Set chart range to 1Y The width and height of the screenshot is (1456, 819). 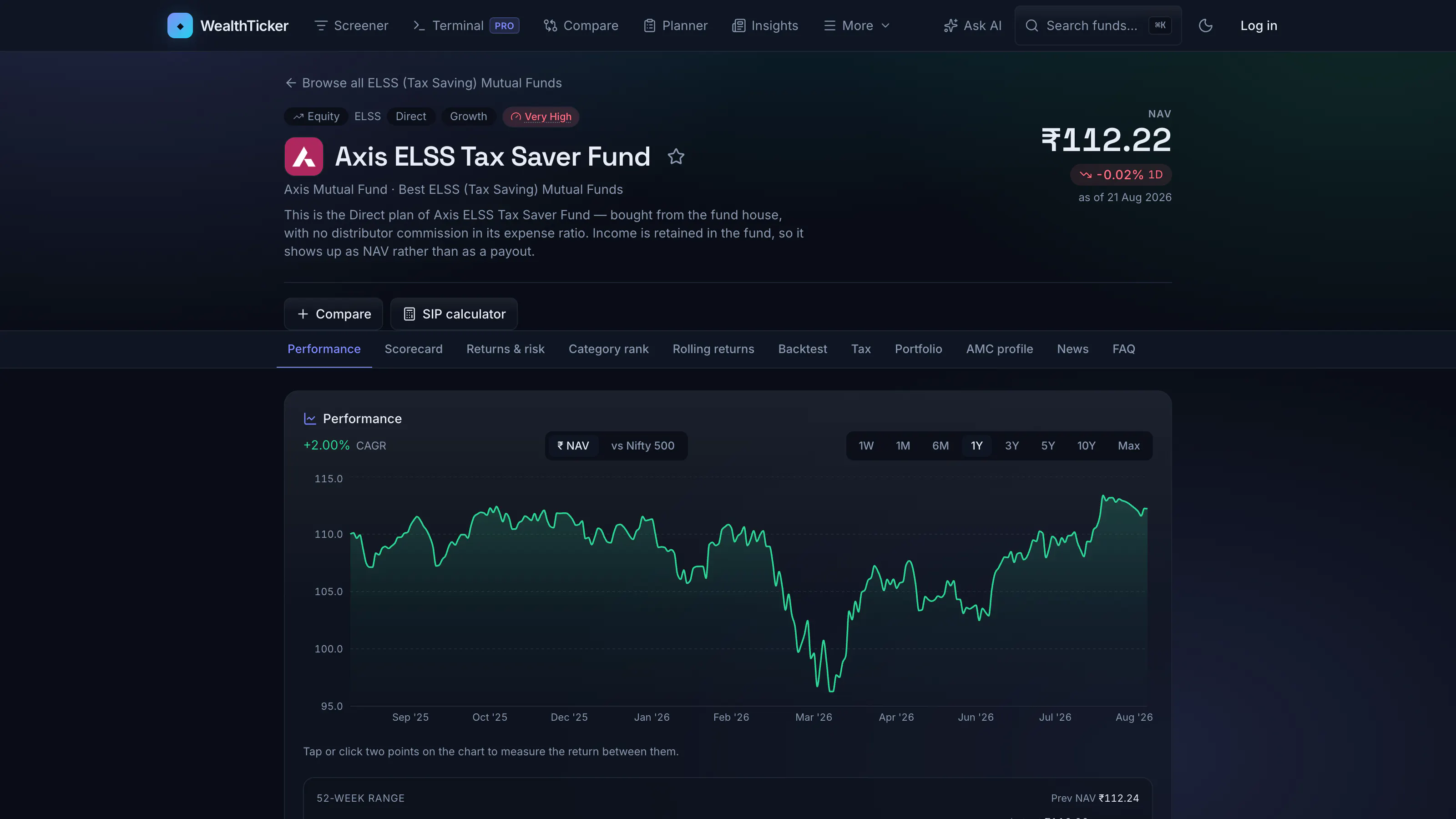click(977, 446)
